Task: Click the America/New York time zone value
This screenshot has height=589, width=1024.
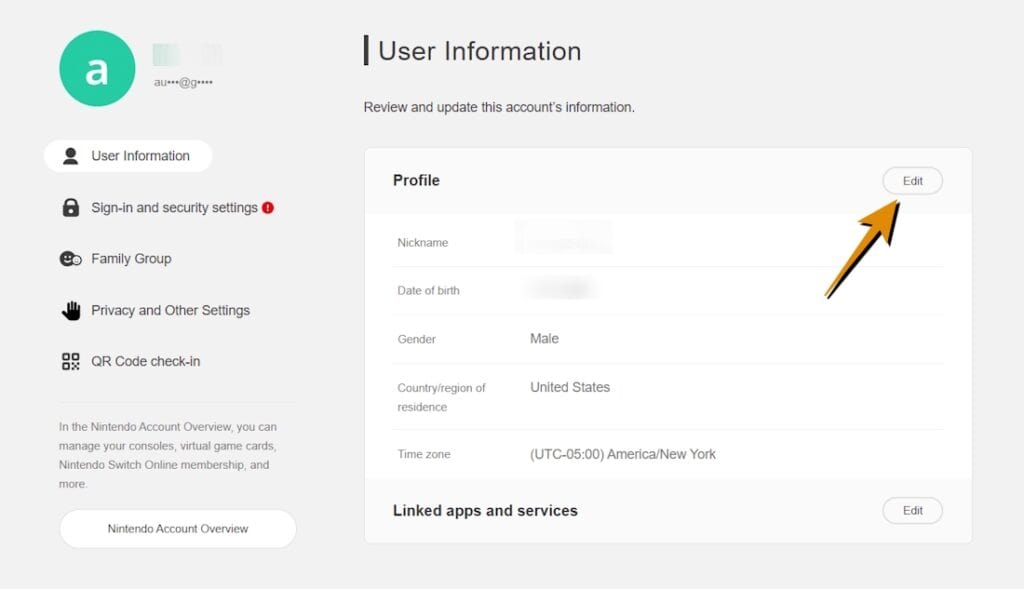Action: 622,454
